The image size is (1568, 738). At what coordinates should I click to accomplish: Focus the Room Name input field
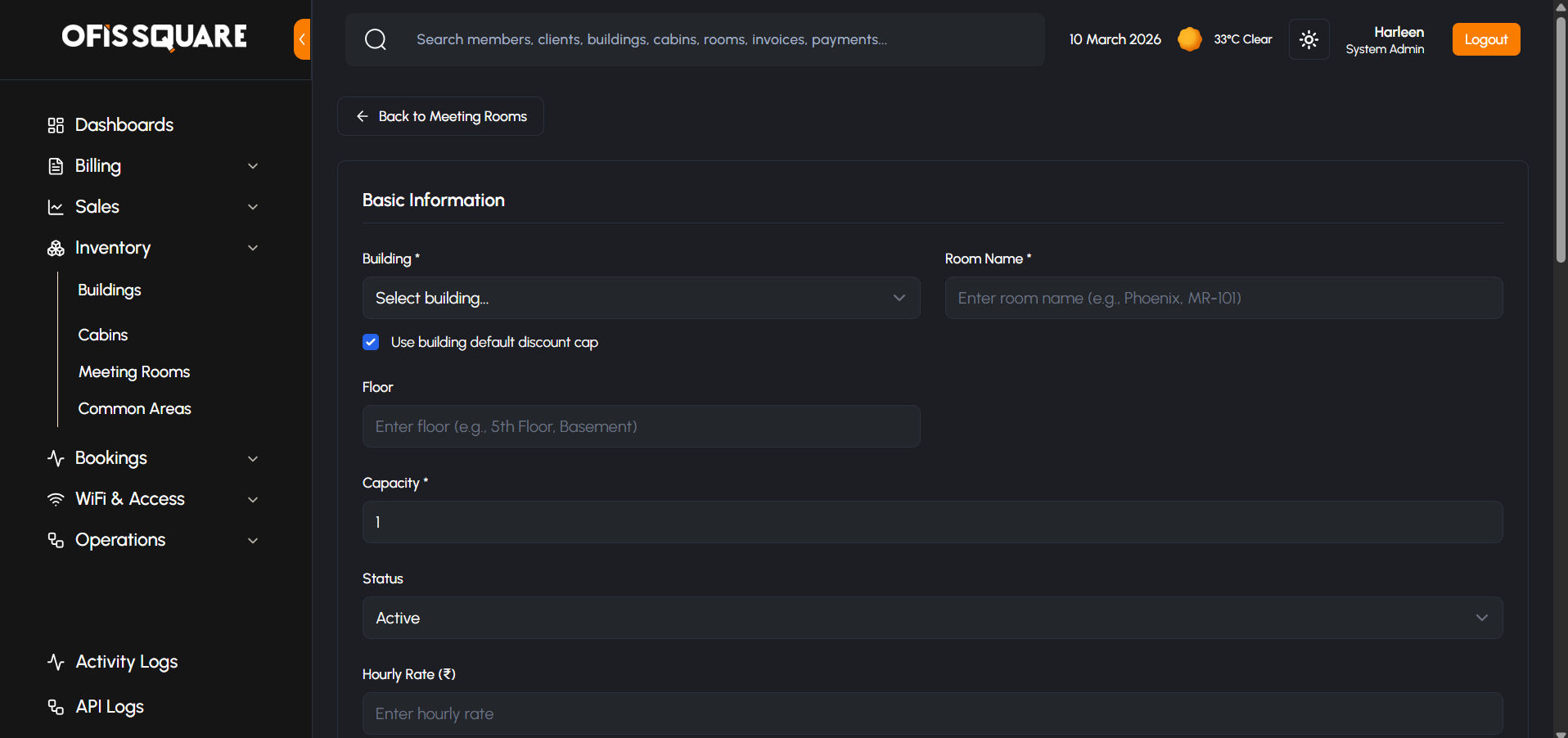coord(1223,298)
